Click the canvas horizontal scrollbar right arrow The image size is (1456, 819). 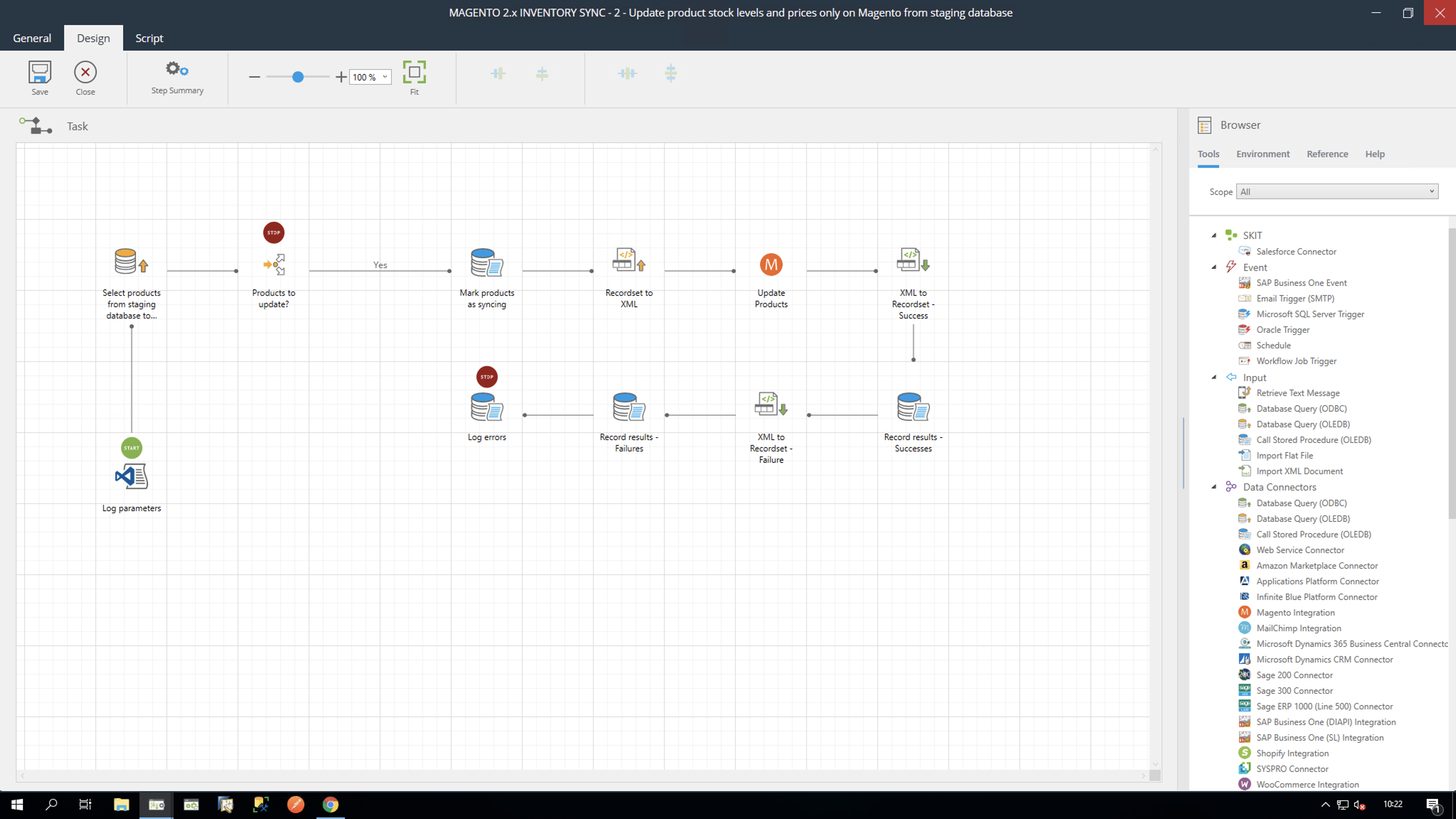point(1143,776)
